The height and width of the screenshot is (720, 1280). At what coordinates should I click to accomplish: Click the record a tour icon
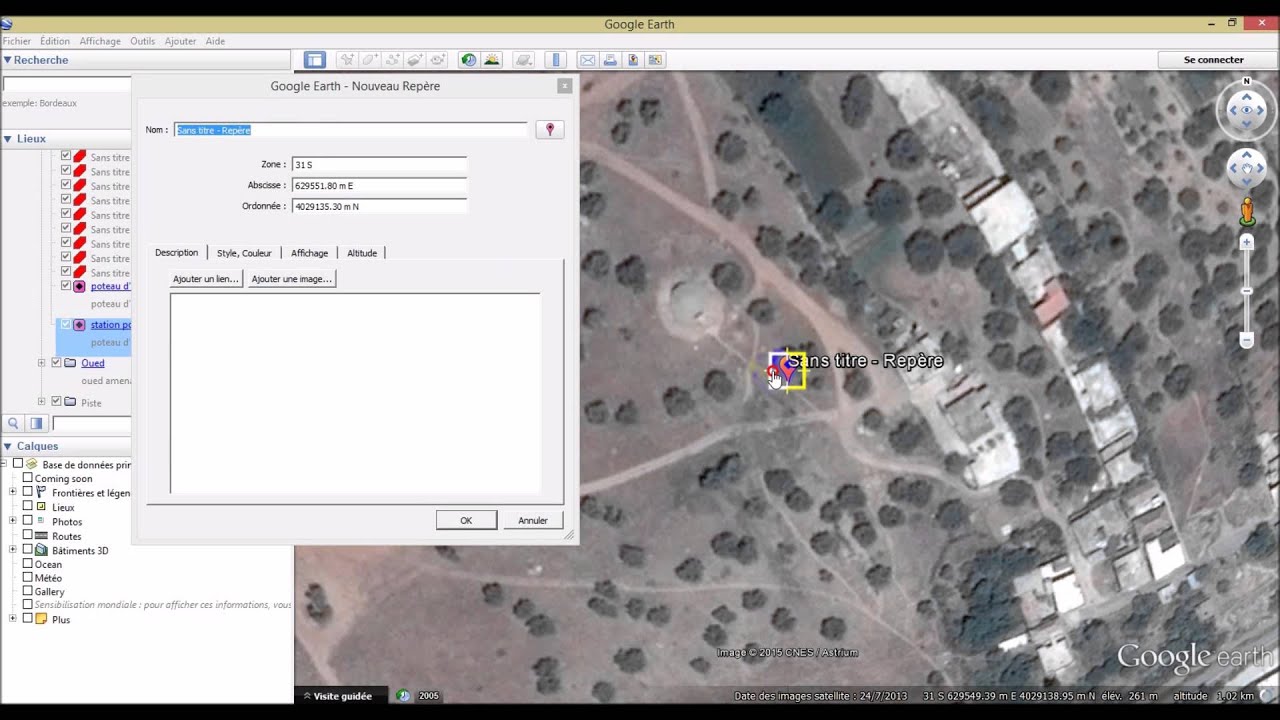(x=438, y=60)
